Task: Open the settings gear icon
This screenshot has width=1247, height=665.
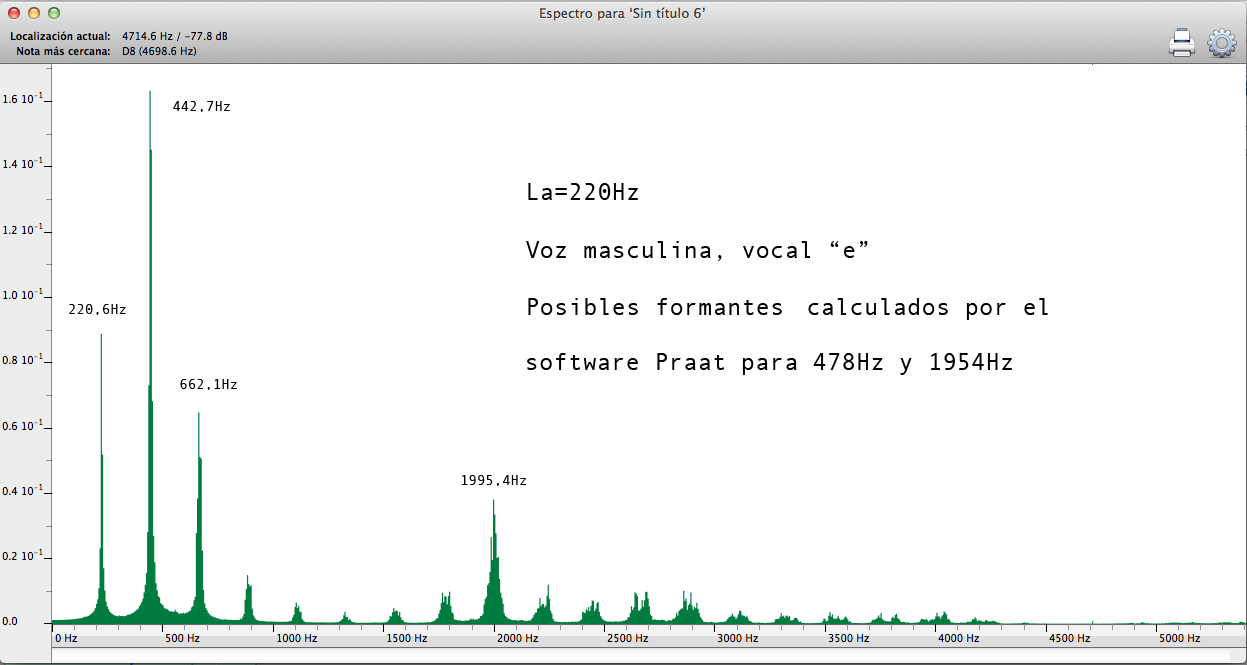Action: pyautogui.click(x=1222, y=43)
